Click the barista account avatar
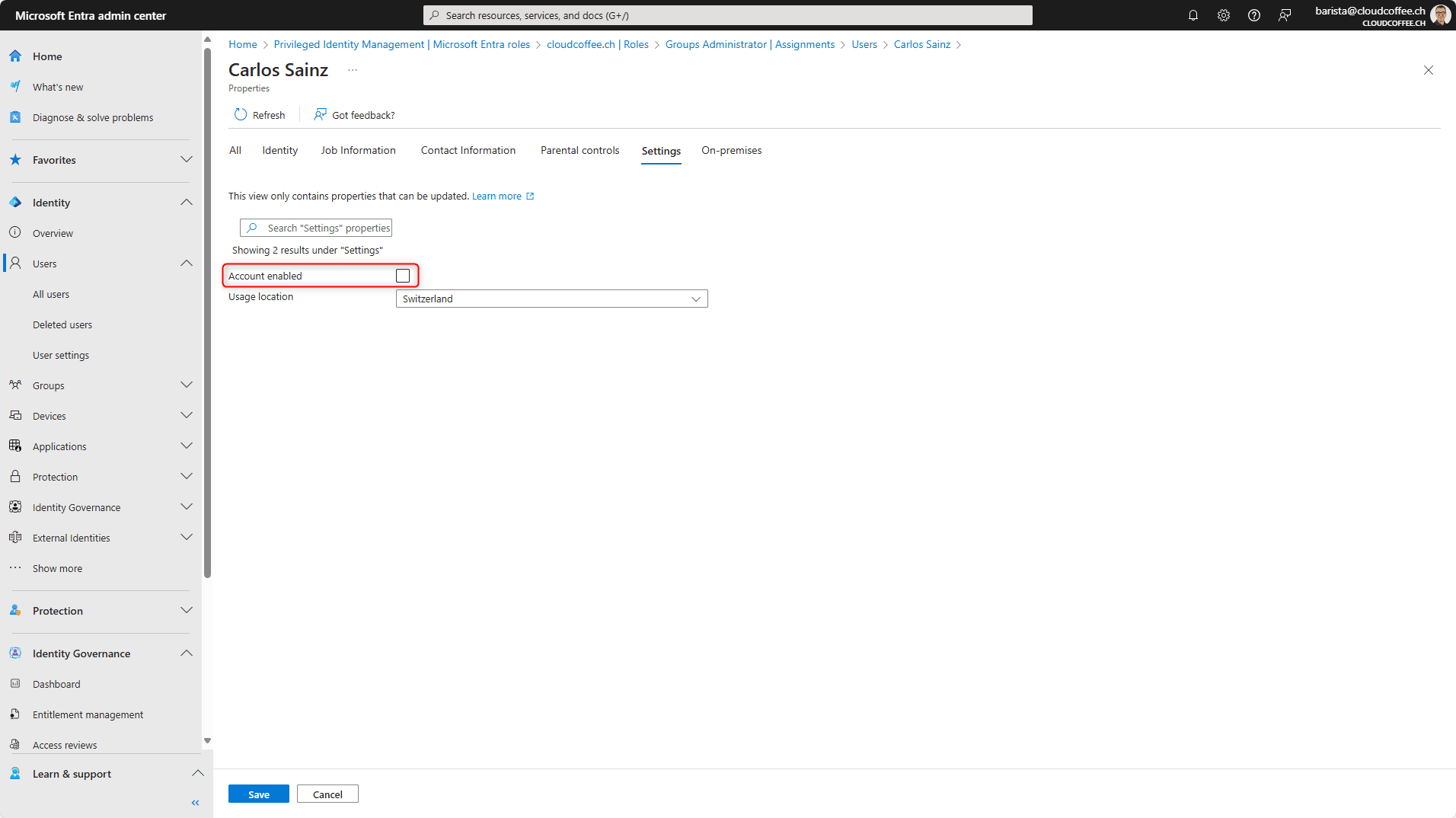The image size is (1456, 818). 1440,15
